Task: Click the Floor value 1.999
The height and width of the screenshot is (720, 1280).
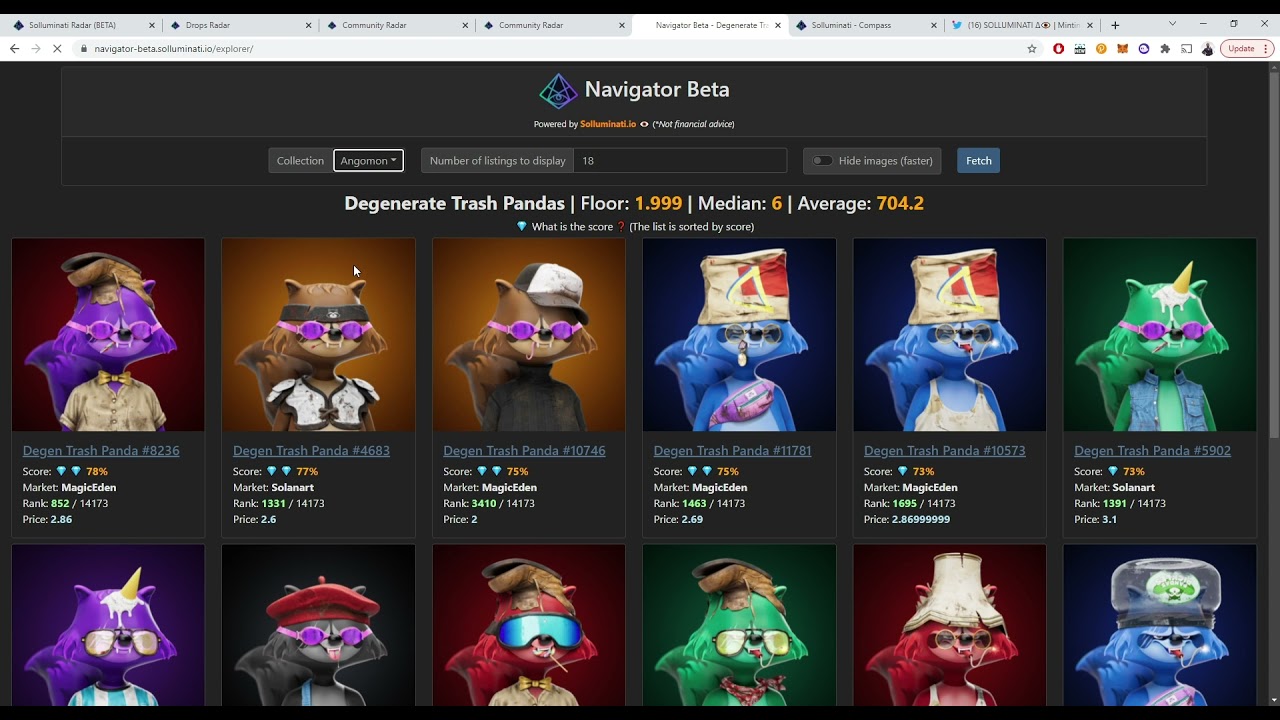Action: pos(658,204)
